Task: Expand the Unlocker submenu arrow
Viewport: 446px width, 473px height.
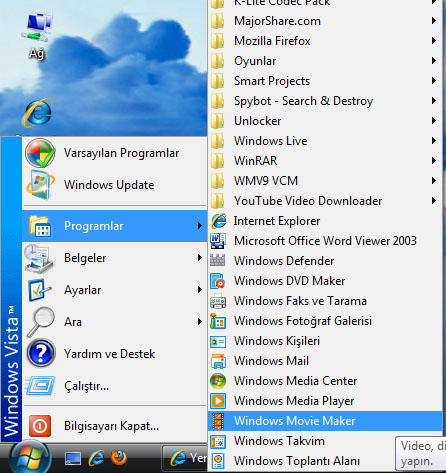Action: click(x=434, y=120)
